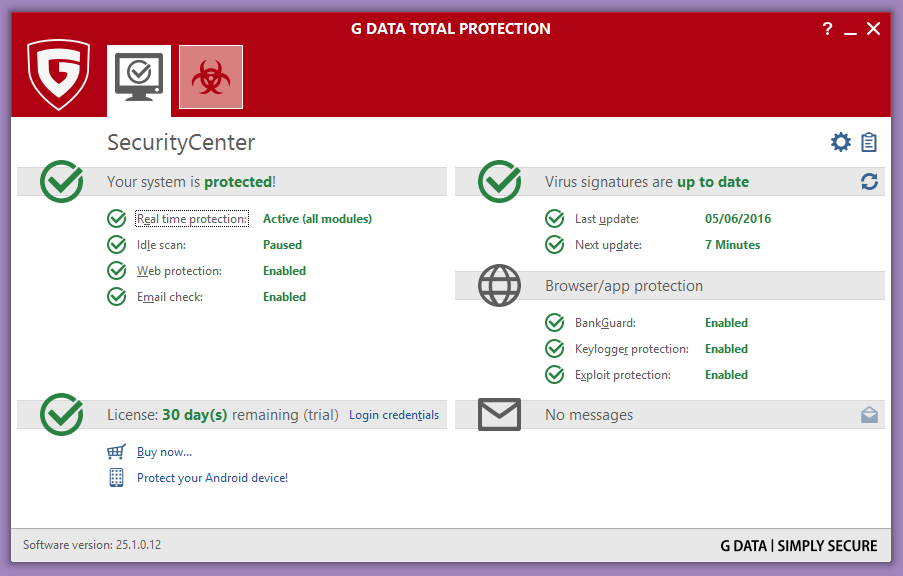Open the help question mark
Image resolution: width=903 pixels, height=576 pixels.
tap(827, 29)
